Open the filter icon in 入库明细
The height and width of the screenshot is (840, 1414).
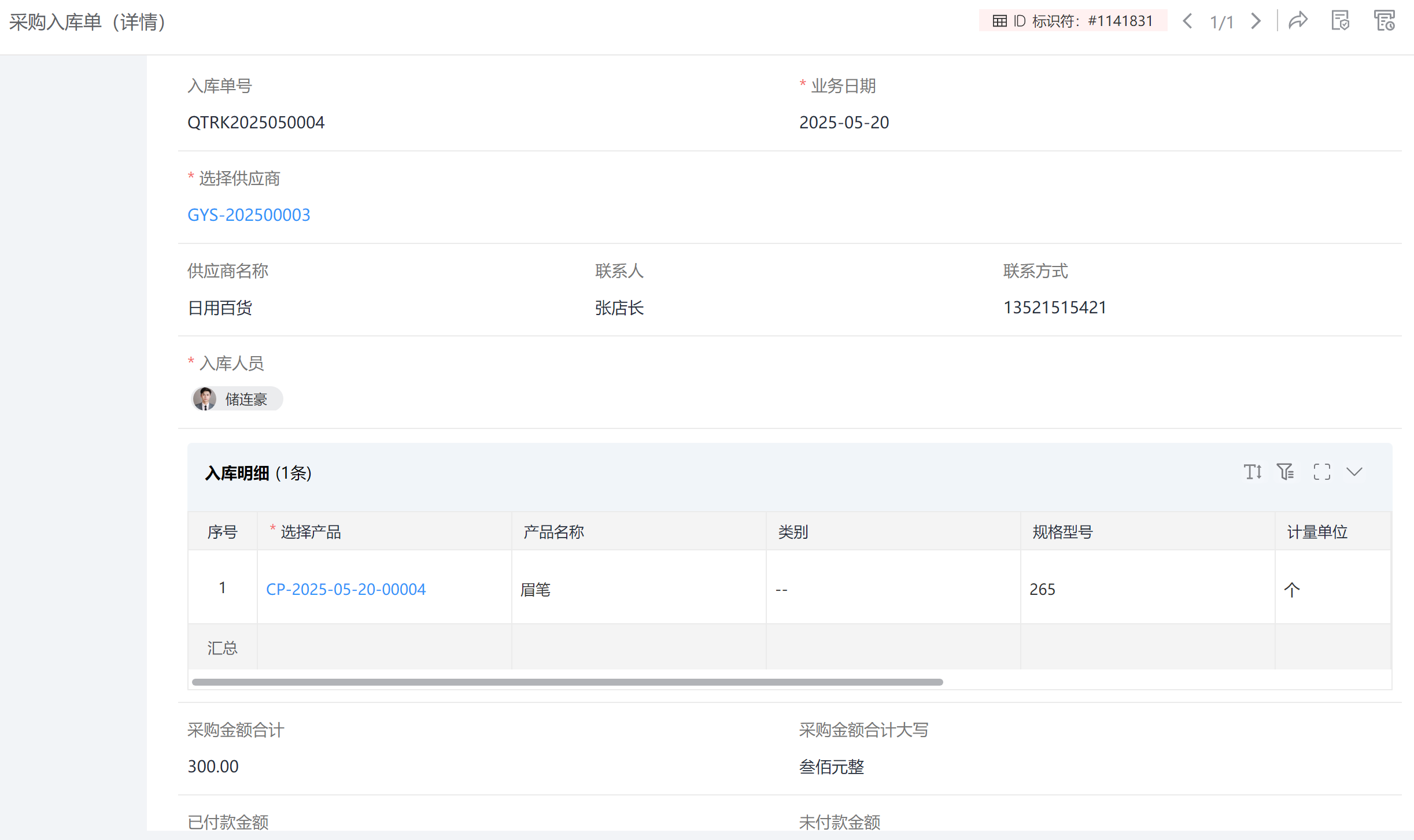[x=1286, y=472]
